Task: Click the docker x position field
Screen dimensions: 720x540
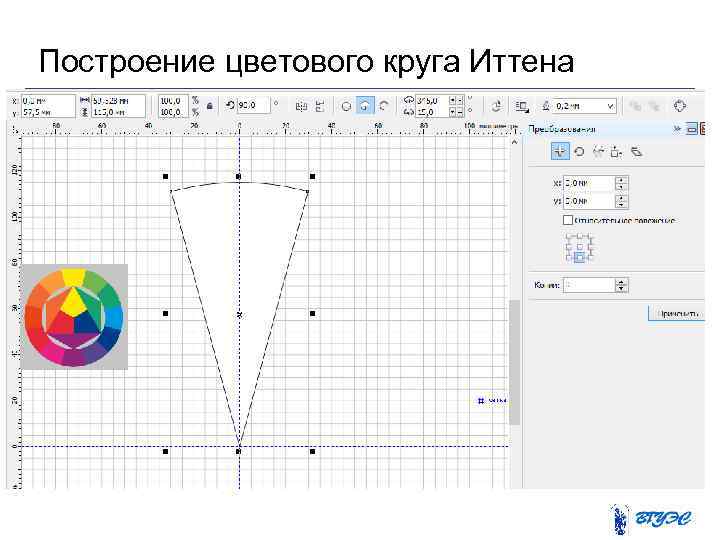Action: point(589,183)
